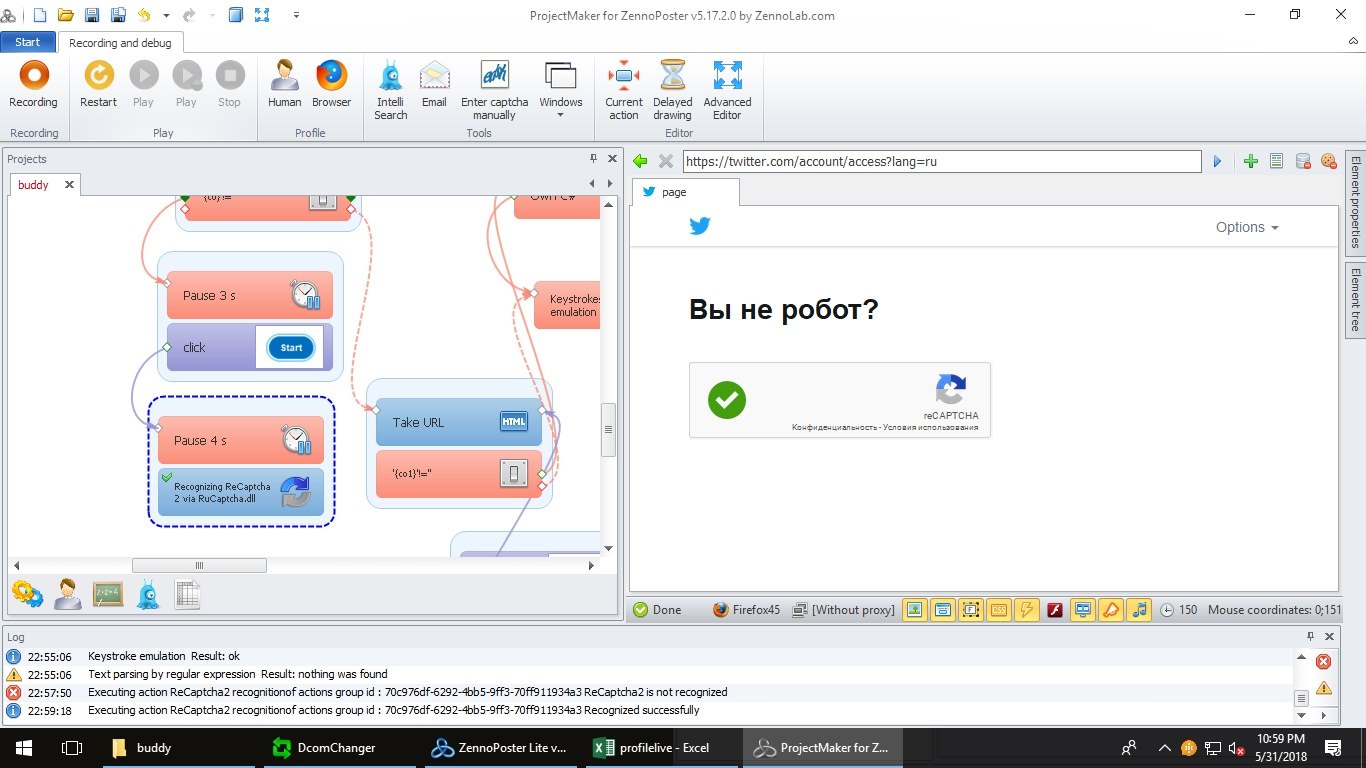The height and width of the screenshot is (768, 1366).
Task: Click the Twitter bird logo
Action: 700,227
